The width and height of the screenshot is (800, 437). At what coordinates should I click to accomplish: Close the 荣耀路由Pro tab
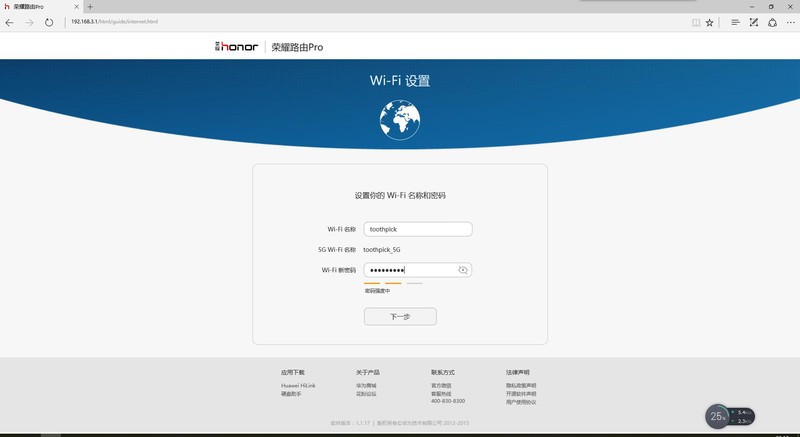(77, 7)
